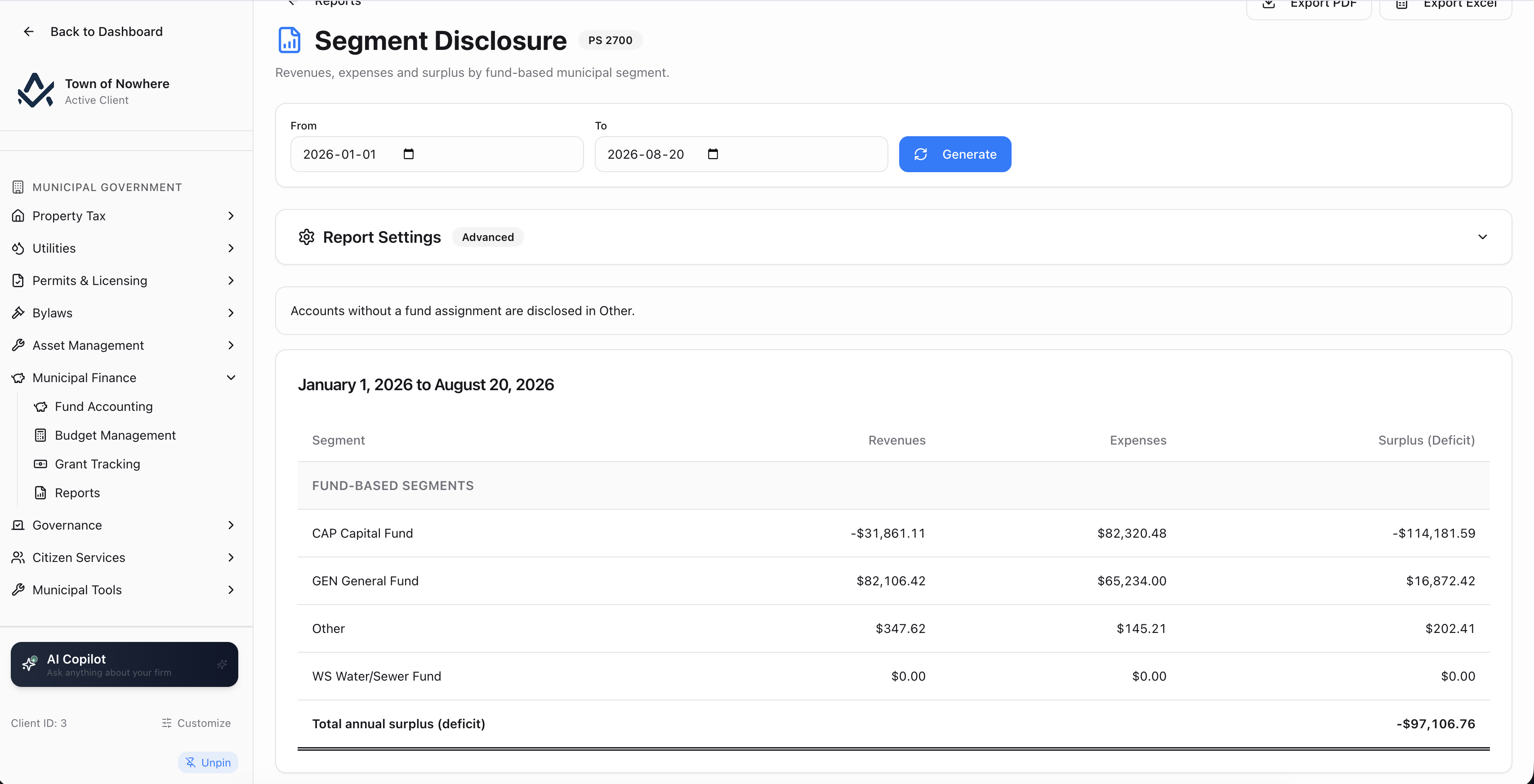Screen dimensions: 1534x784
Task: Expand the Utilities section chevron
Action: point(231,248)
